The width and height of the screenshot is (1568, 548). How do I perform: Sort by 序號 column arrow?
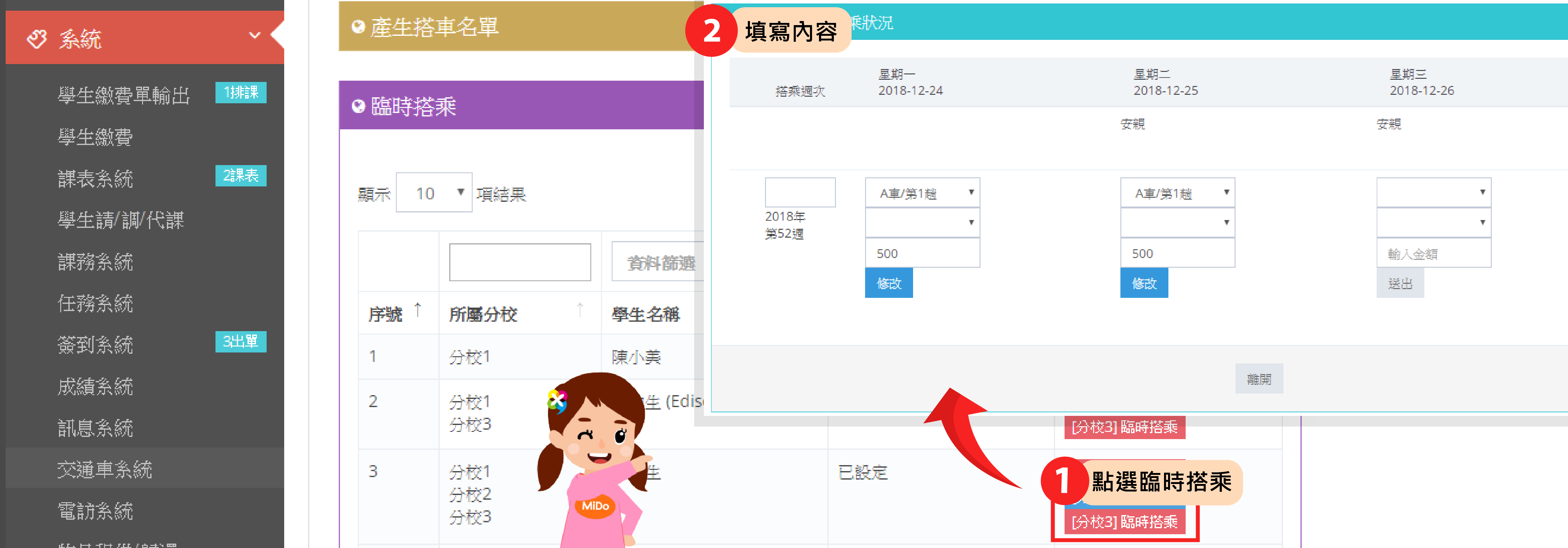pyautogui.click(x=417, y=310)
